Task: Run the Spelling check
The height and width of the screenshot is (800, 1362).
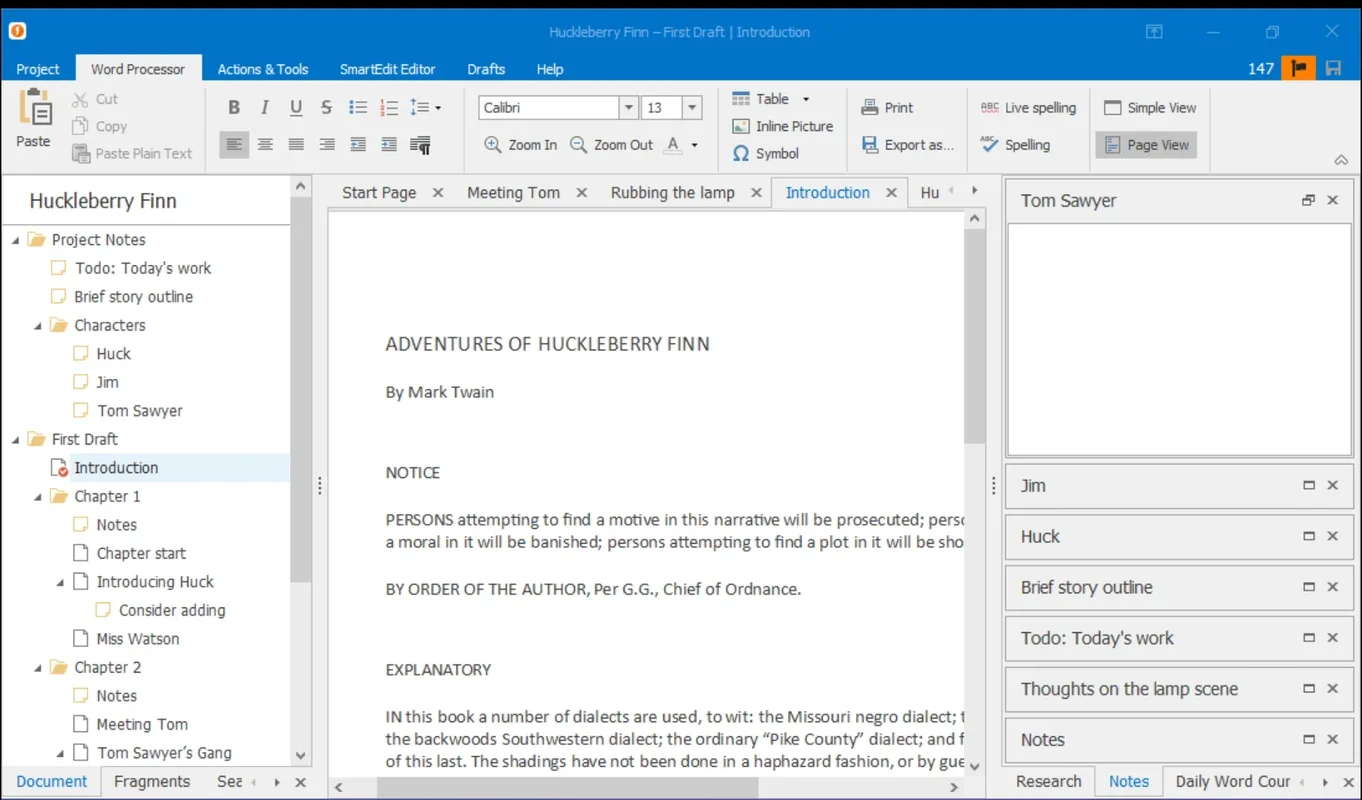Action: point(1015,145)
